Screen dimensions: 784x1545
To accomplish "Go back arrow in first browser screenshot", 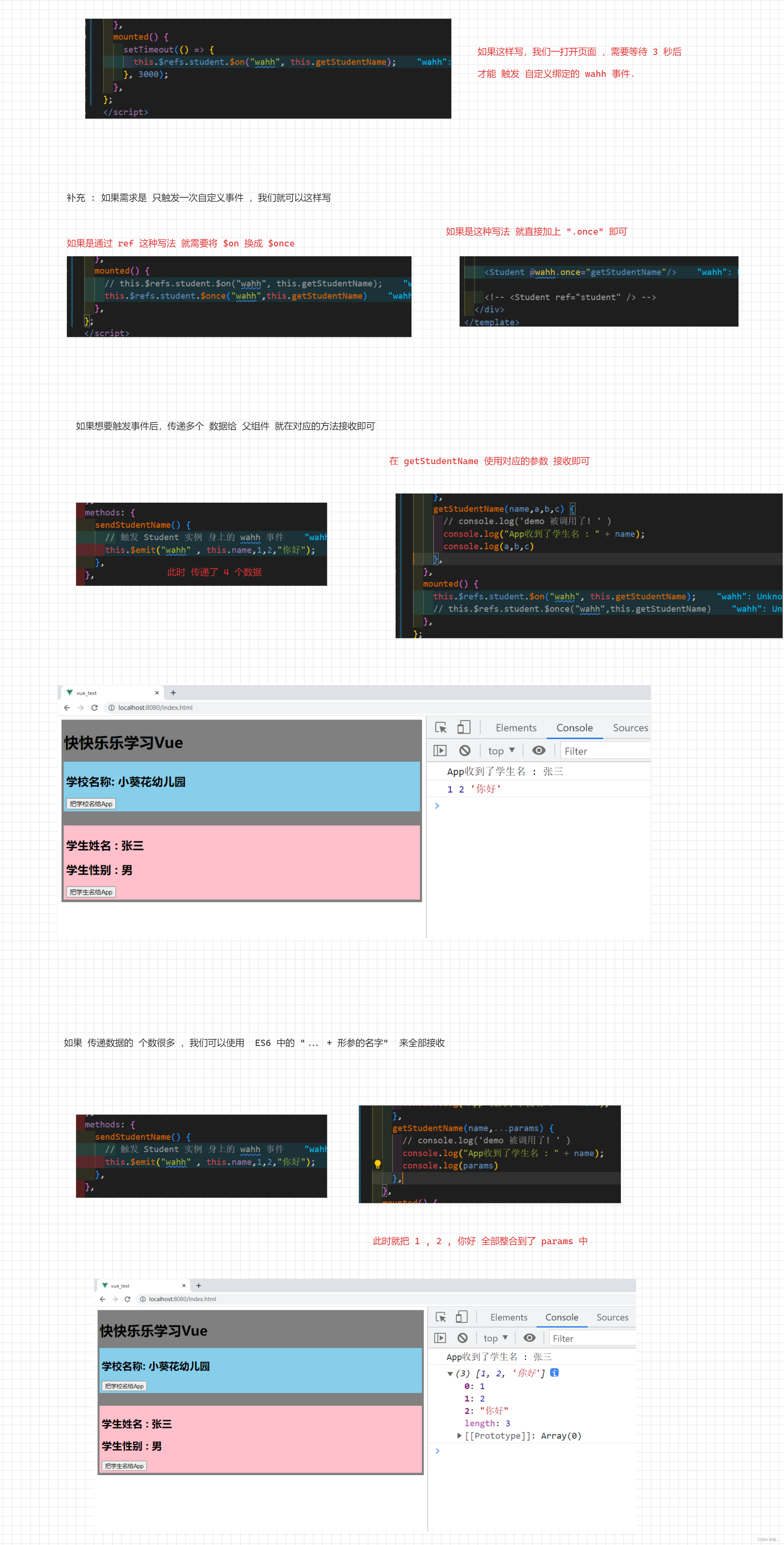I will coord(67,708).
